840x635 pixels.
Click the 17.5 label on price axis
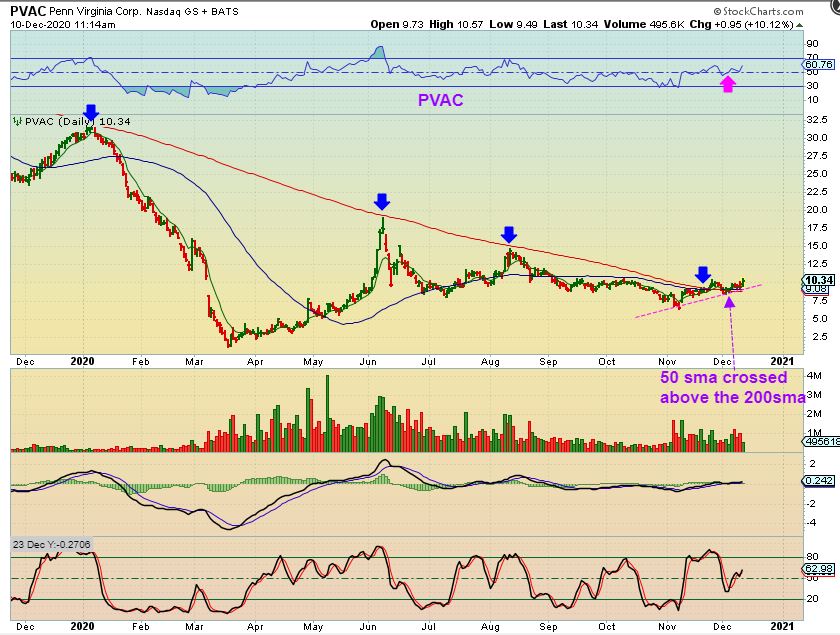[816, 228]
